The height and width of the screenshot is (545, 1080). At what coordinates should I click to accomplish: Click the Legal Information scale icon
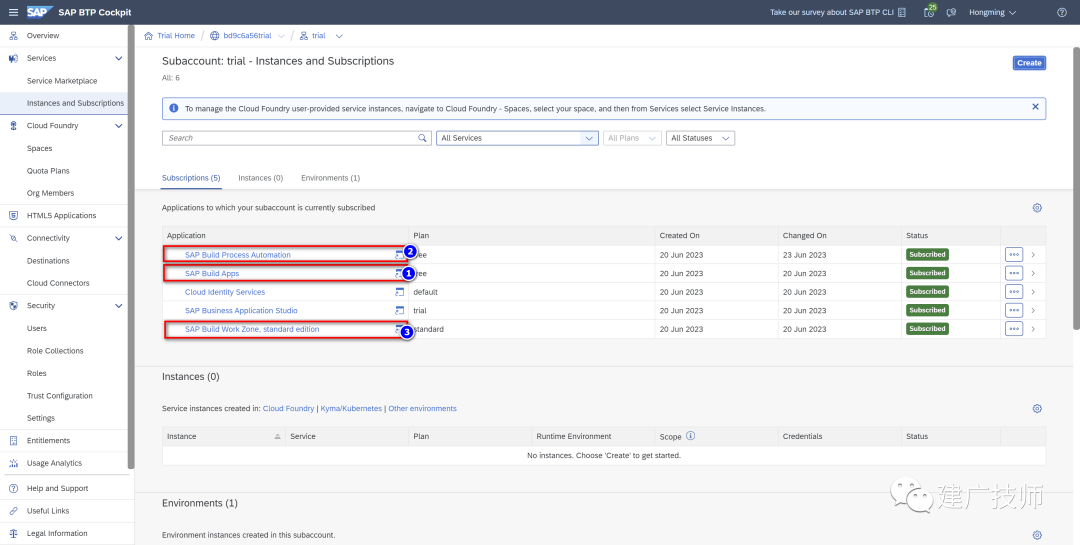pos(13,533)
